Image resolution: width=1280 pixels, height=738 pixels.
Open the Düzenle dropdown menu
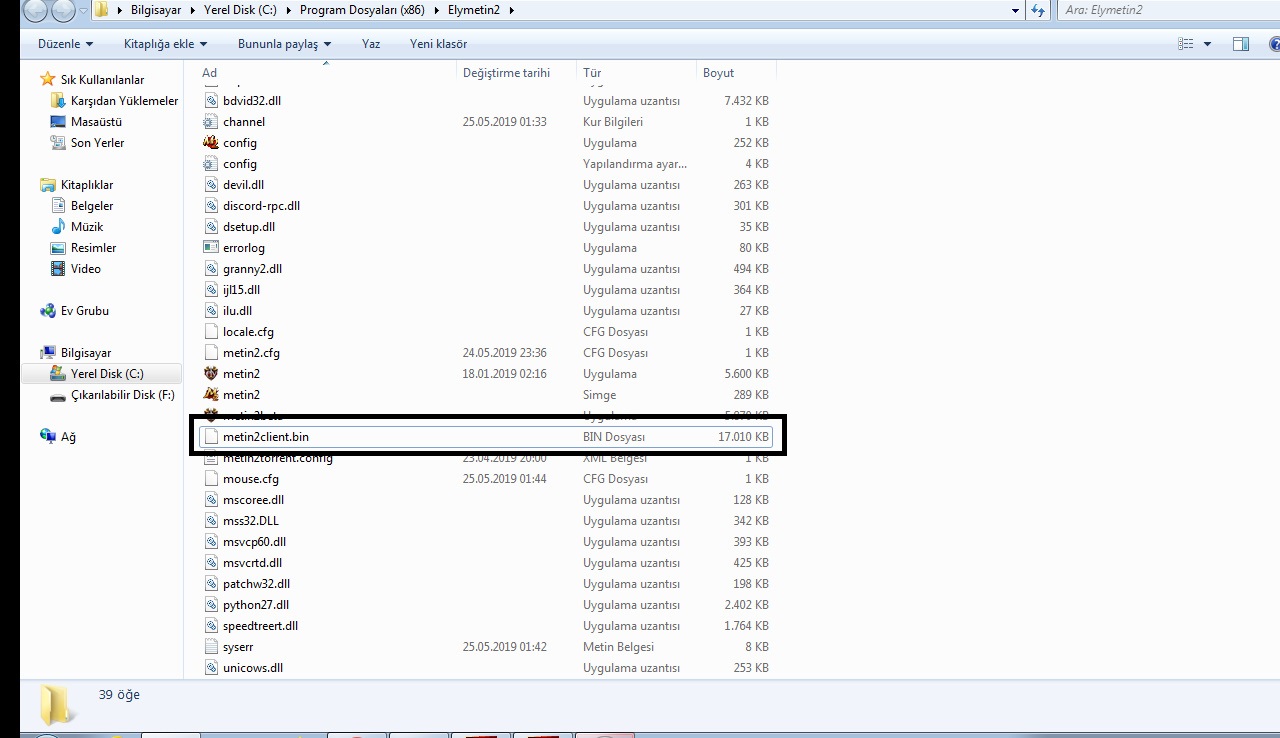tap(65, 44)
